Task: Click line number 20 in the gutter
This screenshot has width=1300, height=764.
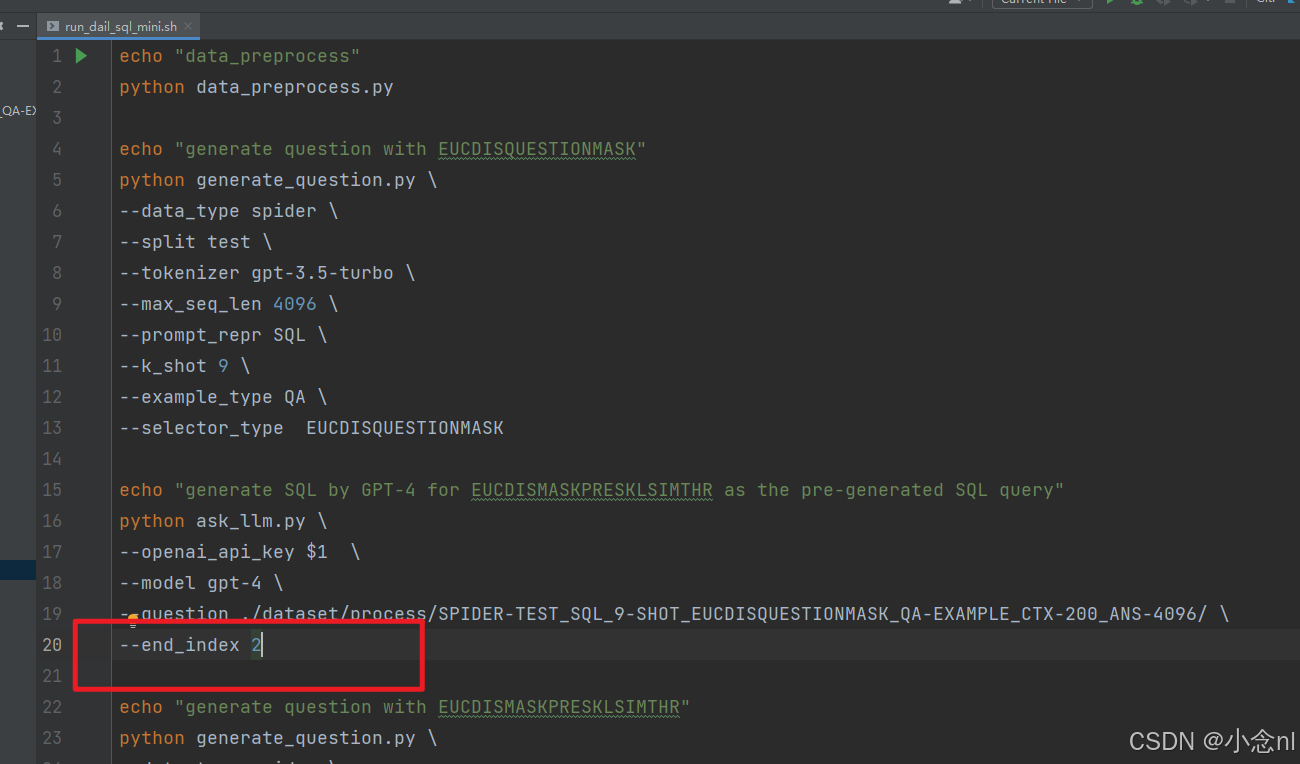Action: point(52,645)
